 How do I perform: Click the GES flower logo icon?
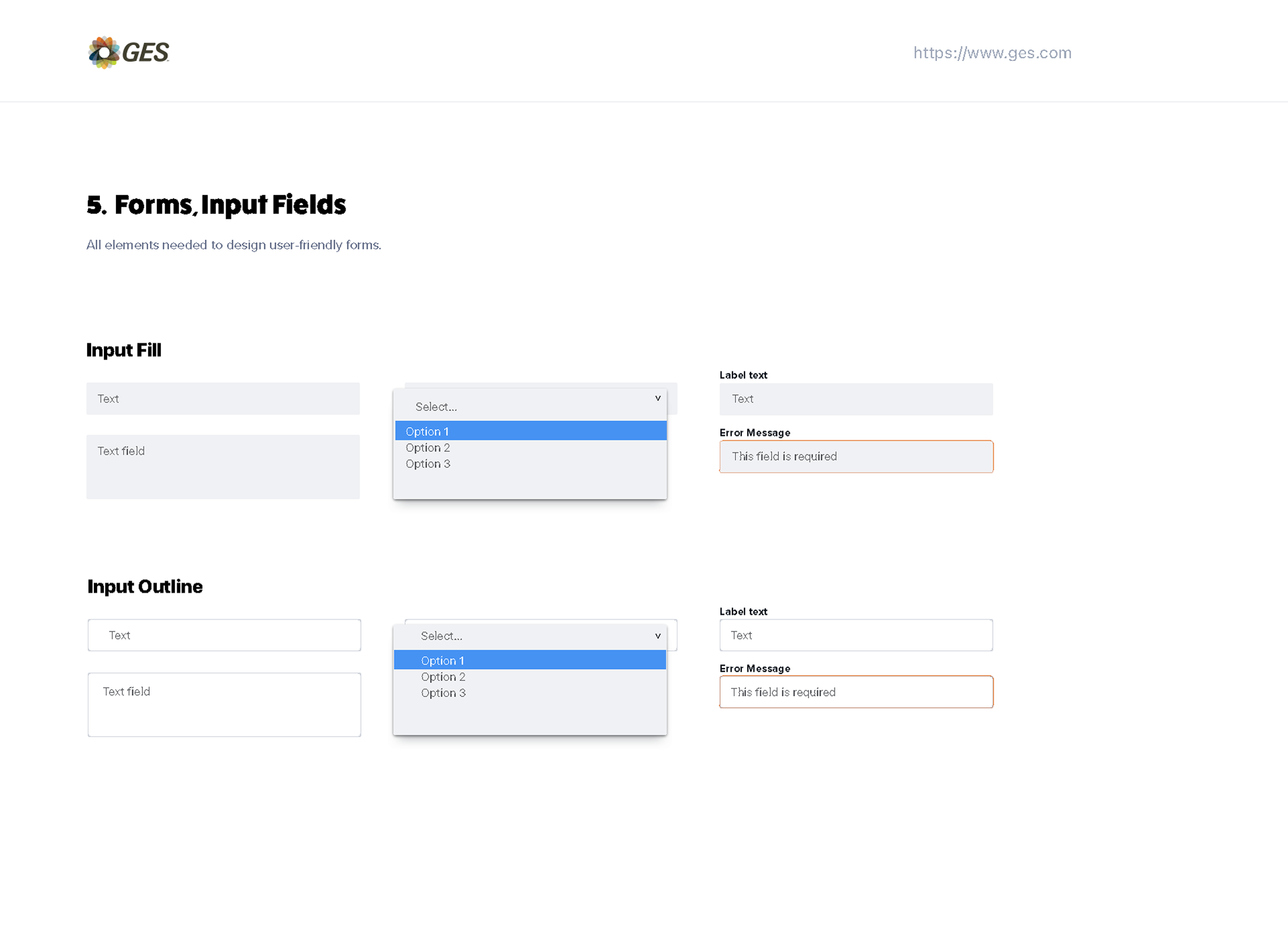click(x=104, y=52)
